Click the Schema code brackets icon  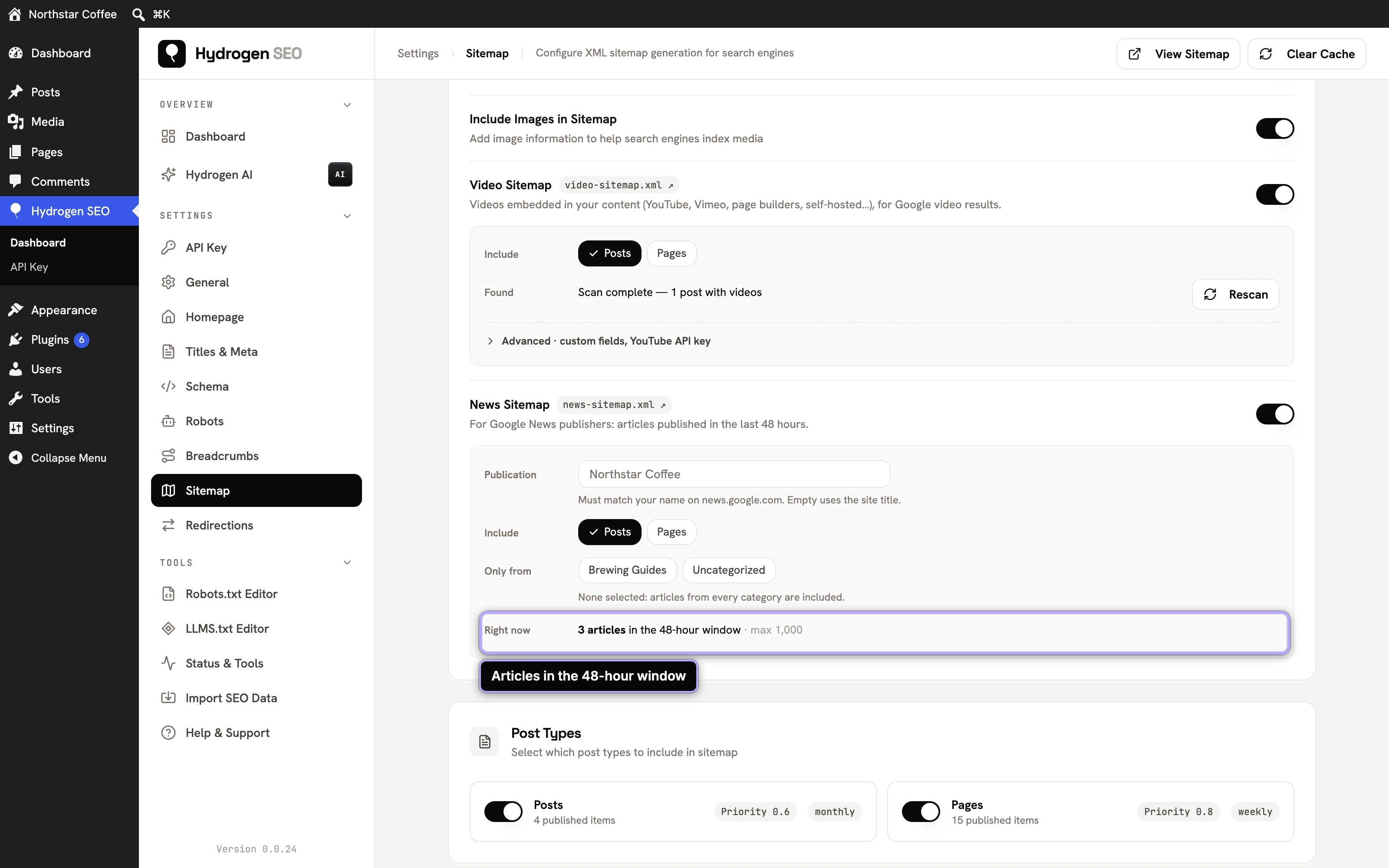pos(168,386)
